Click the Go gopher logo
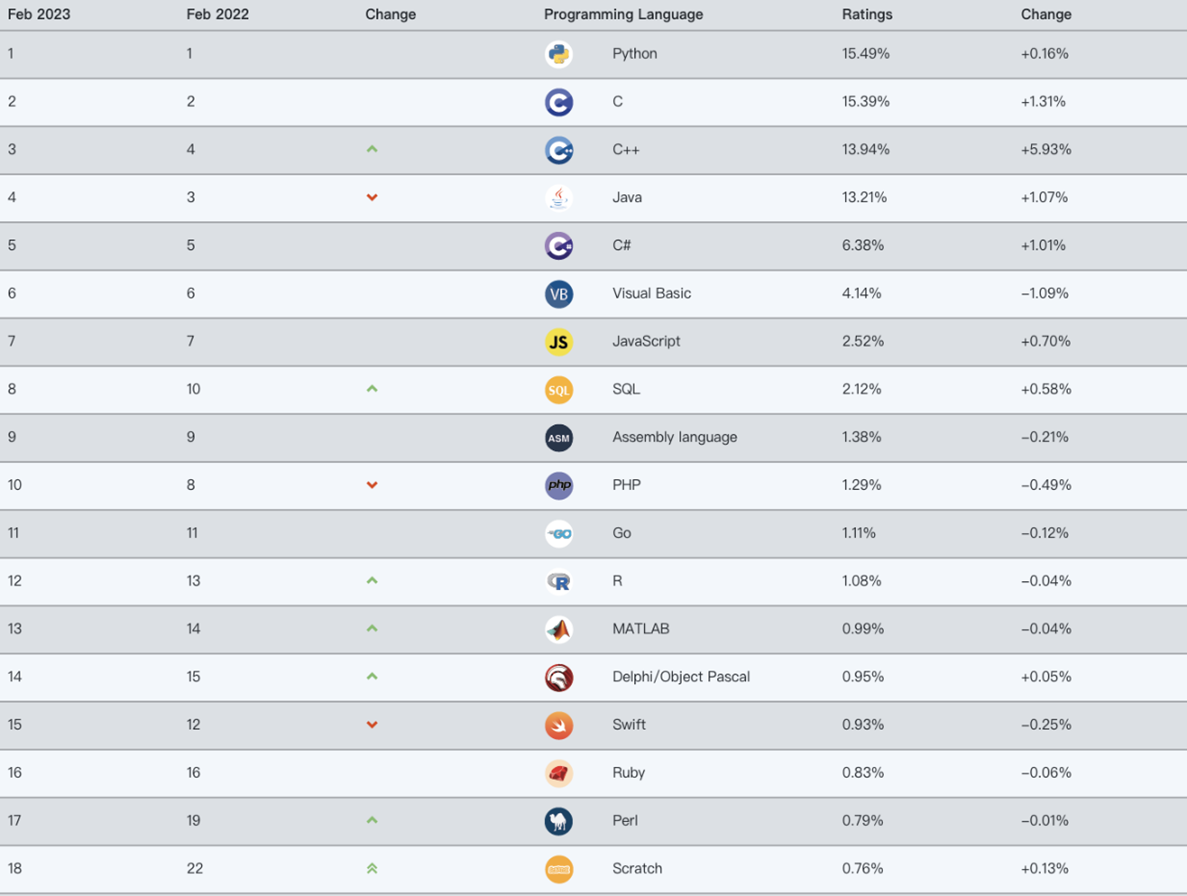1187x896 pixels. (558, 534)
